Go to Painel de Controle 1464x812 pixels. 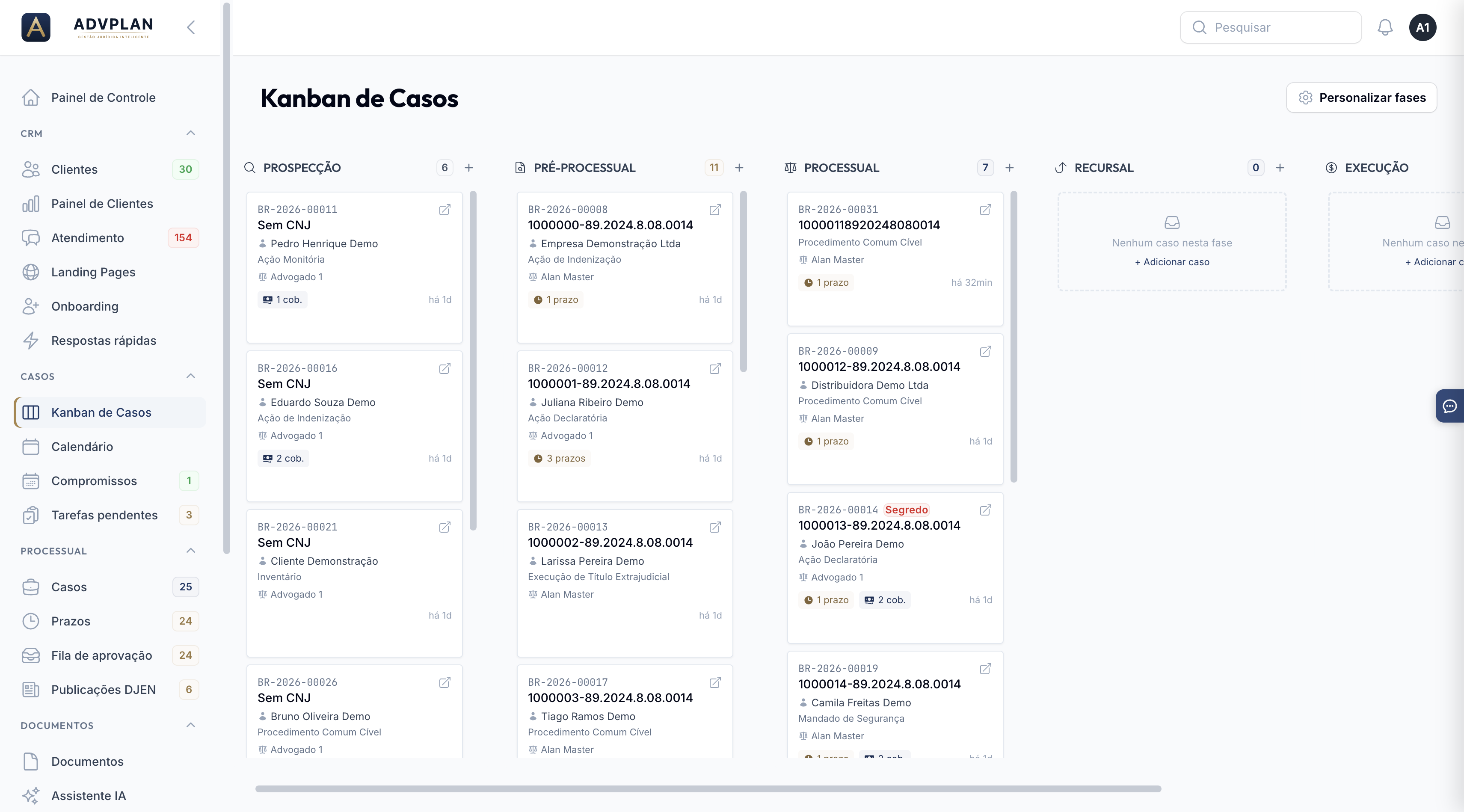tap(110, 98)
